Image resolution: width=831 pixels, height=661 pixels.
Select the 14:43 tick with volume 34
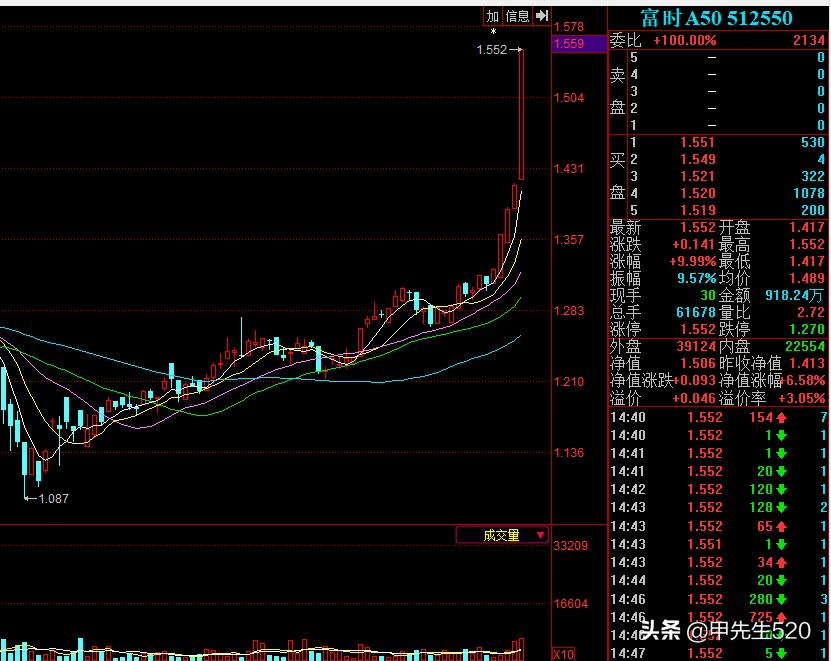(x=719, y=562)
